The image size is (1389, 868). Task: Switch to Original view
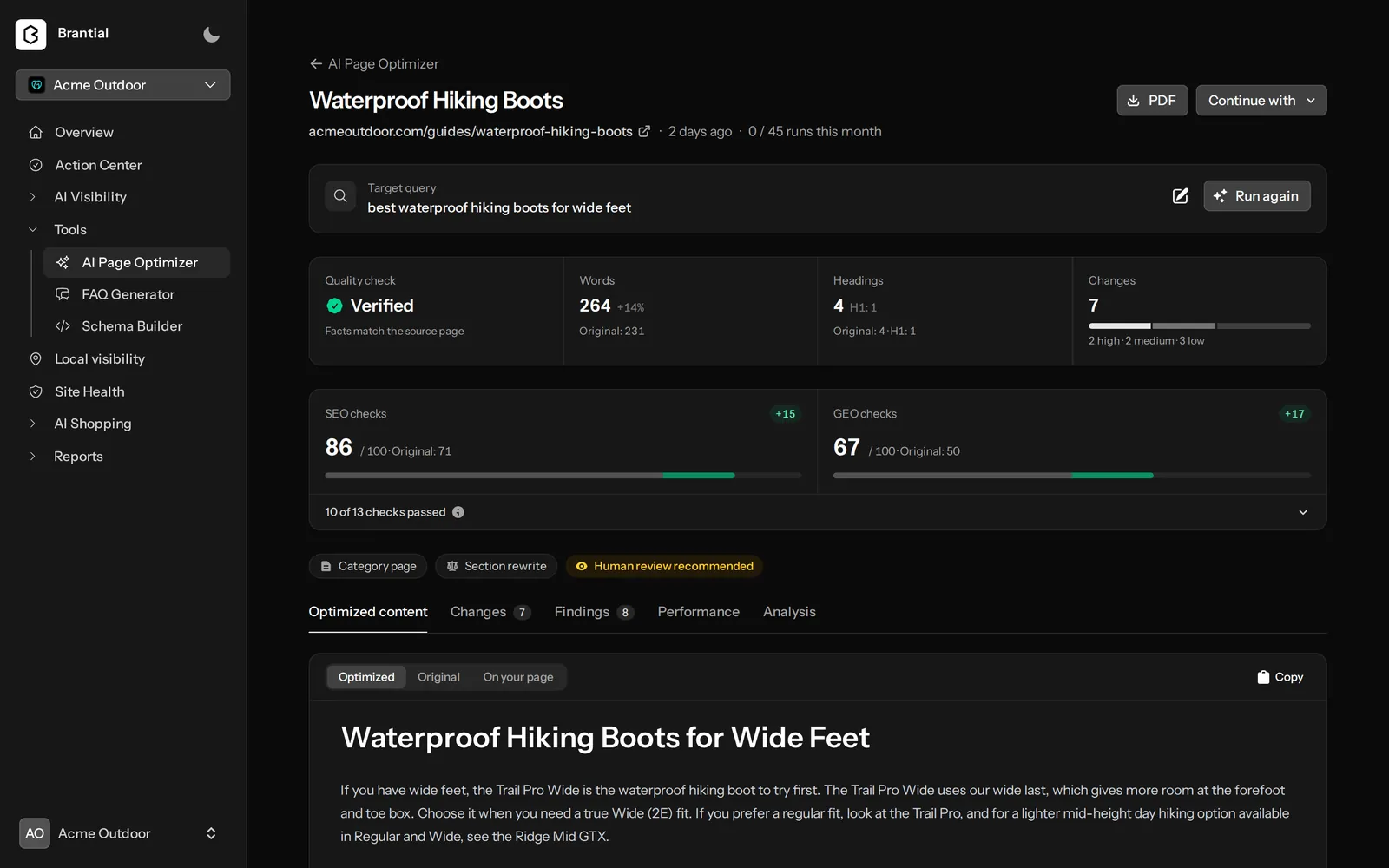point(438,677)
